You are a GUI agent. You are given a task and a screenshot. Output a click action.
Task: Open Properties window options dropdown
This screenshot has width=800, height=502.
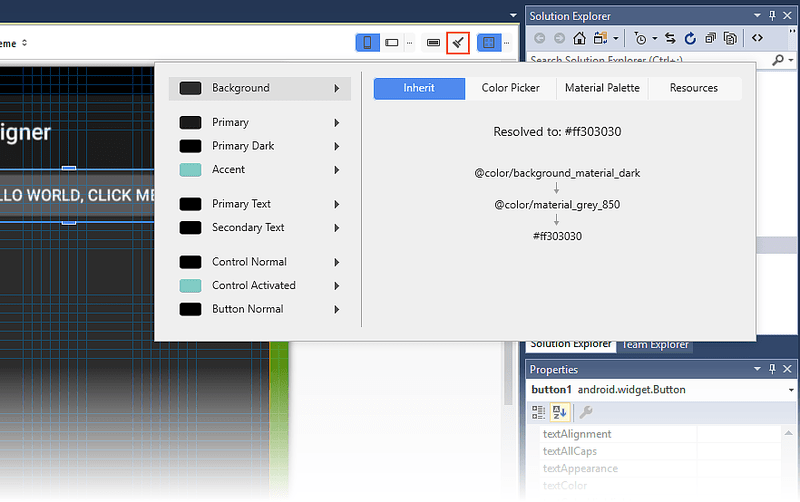757,369
